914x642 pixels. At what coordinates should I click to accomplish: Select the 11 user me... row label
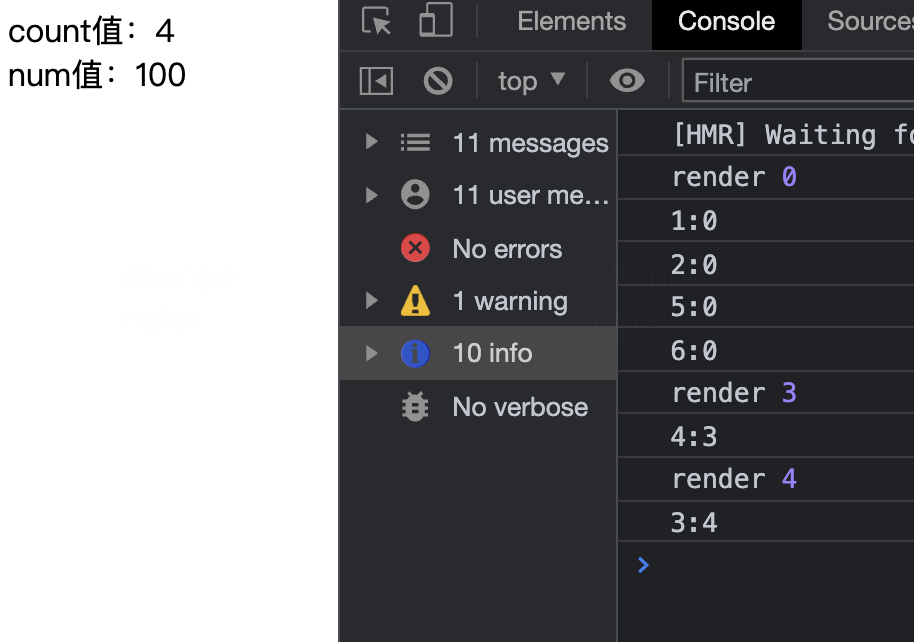click(x=531, y=195)
